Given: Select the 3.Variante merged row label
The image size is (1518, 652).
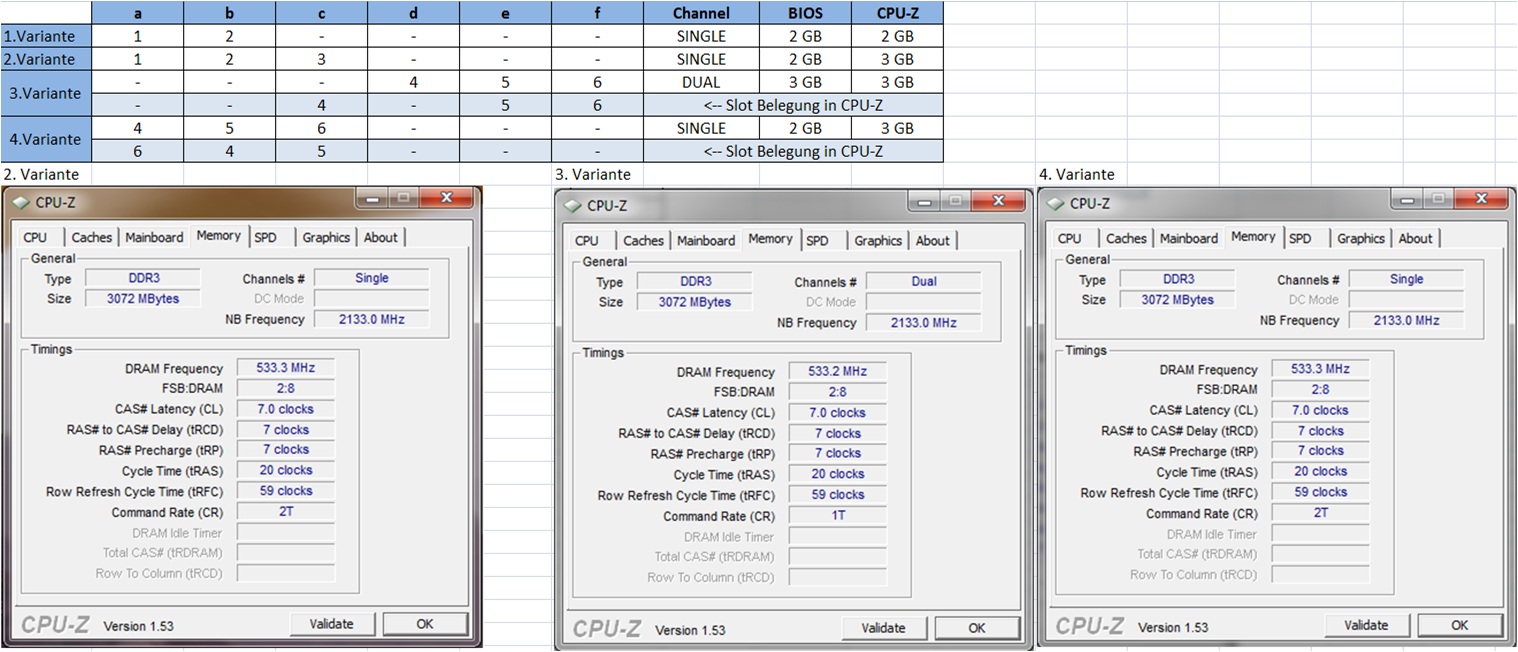Looking at the screenshot, I should coord(46,93).
